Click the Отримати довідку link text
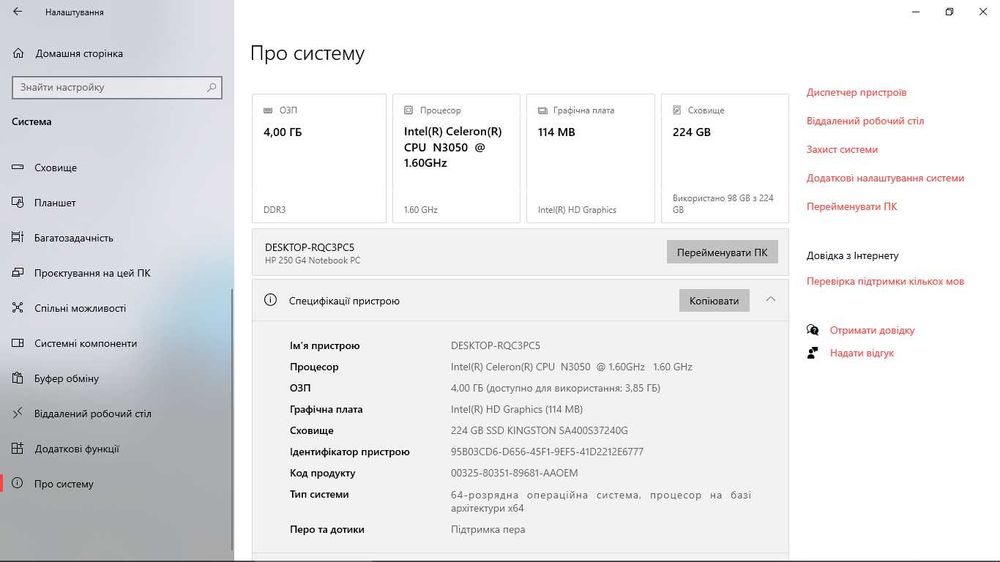This screenshot has width=1000, height=562. click(x=872, y=330)
